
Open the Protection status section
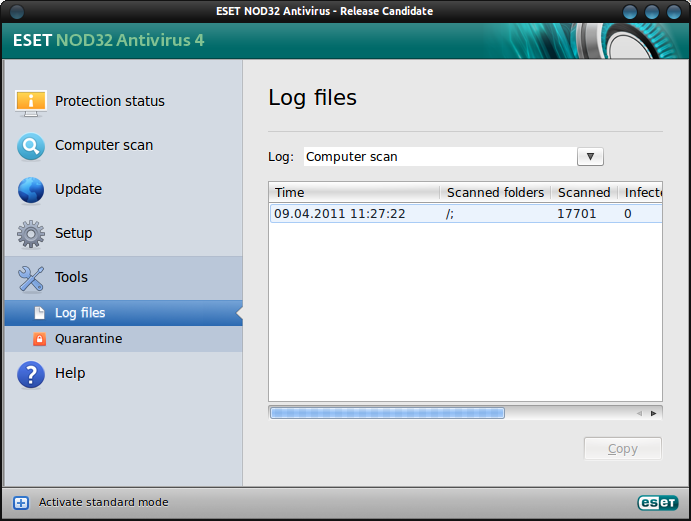[x=123, y=102]
